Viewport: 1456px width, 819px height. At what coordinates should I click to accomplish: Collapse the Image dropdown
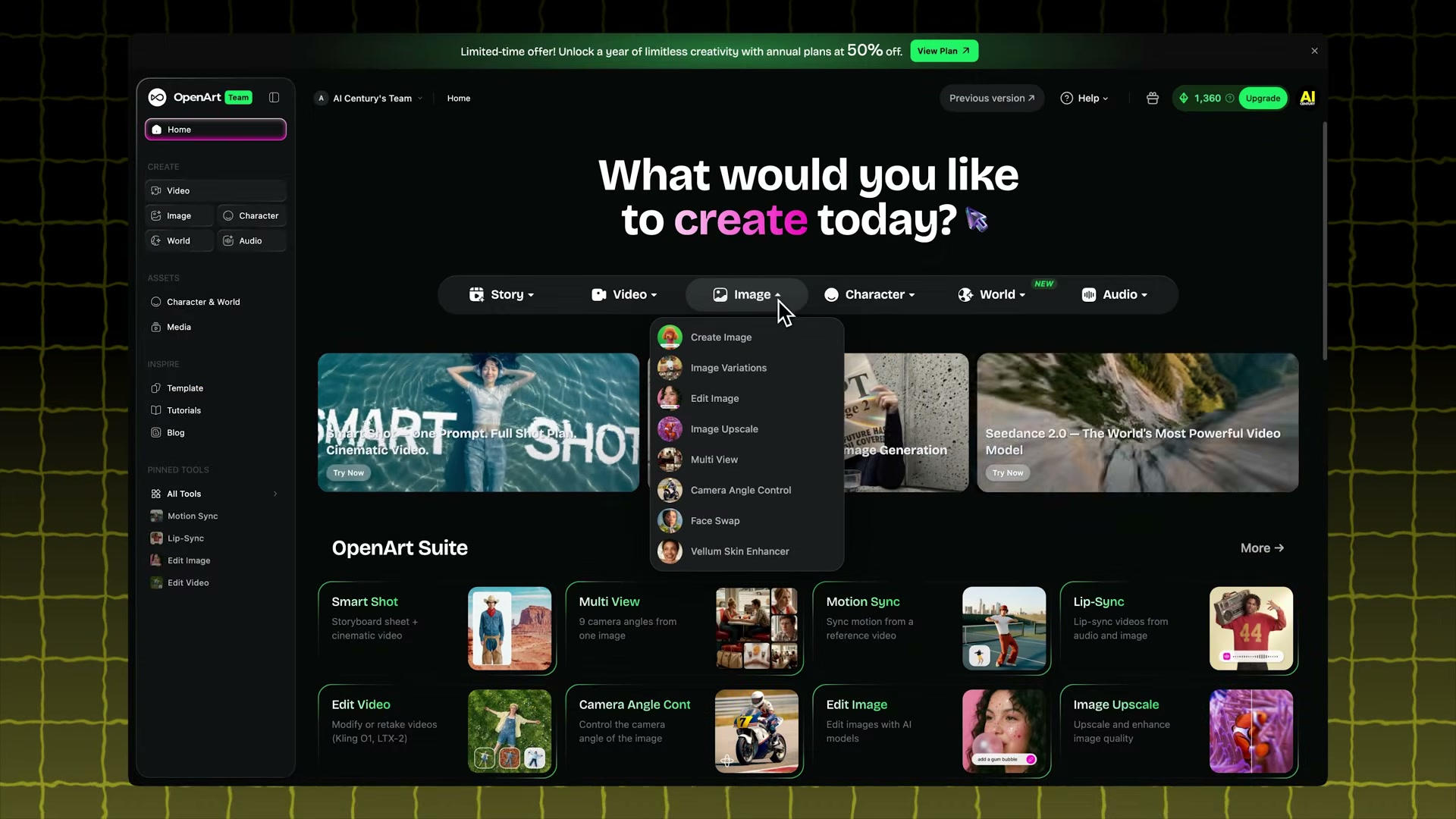pyautogui.click(x=746, y=294)
